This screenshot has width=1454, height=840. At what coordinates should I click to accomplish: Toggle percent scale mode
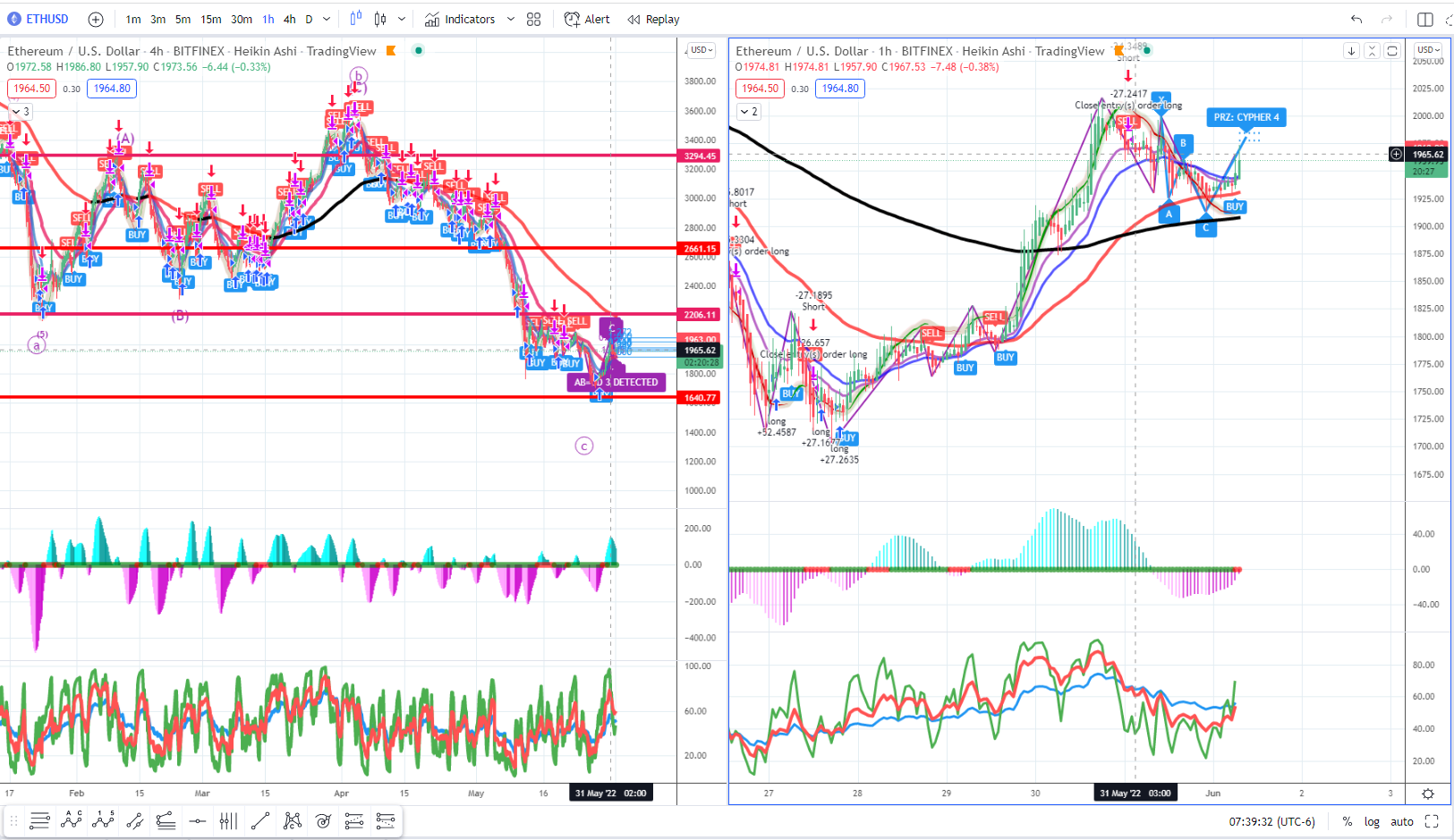[x=1347, y=821]
